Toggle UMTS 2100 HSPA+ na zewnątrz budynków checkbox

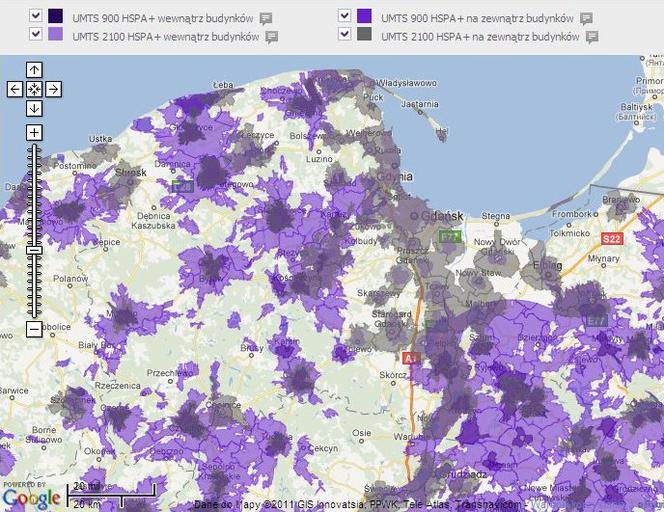coord(345,34)
